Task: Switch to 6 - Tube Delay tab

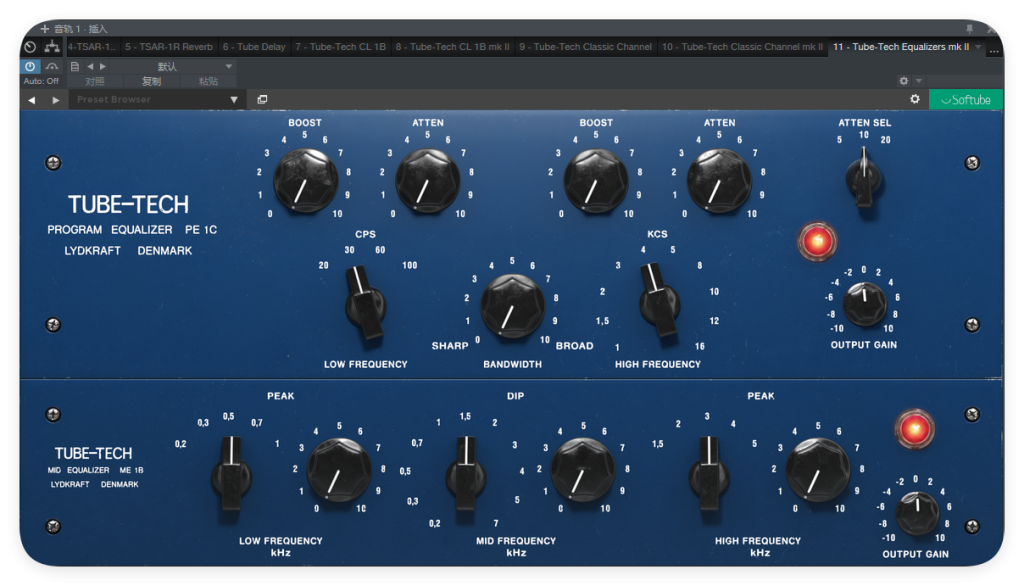Action: pos(254,47)
